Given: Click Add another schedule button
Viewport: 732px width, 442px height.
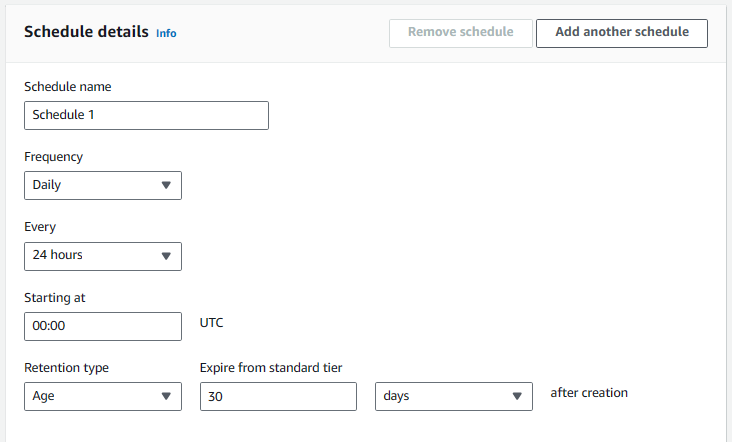Looking at the screenshot, I should pos(622,33).
